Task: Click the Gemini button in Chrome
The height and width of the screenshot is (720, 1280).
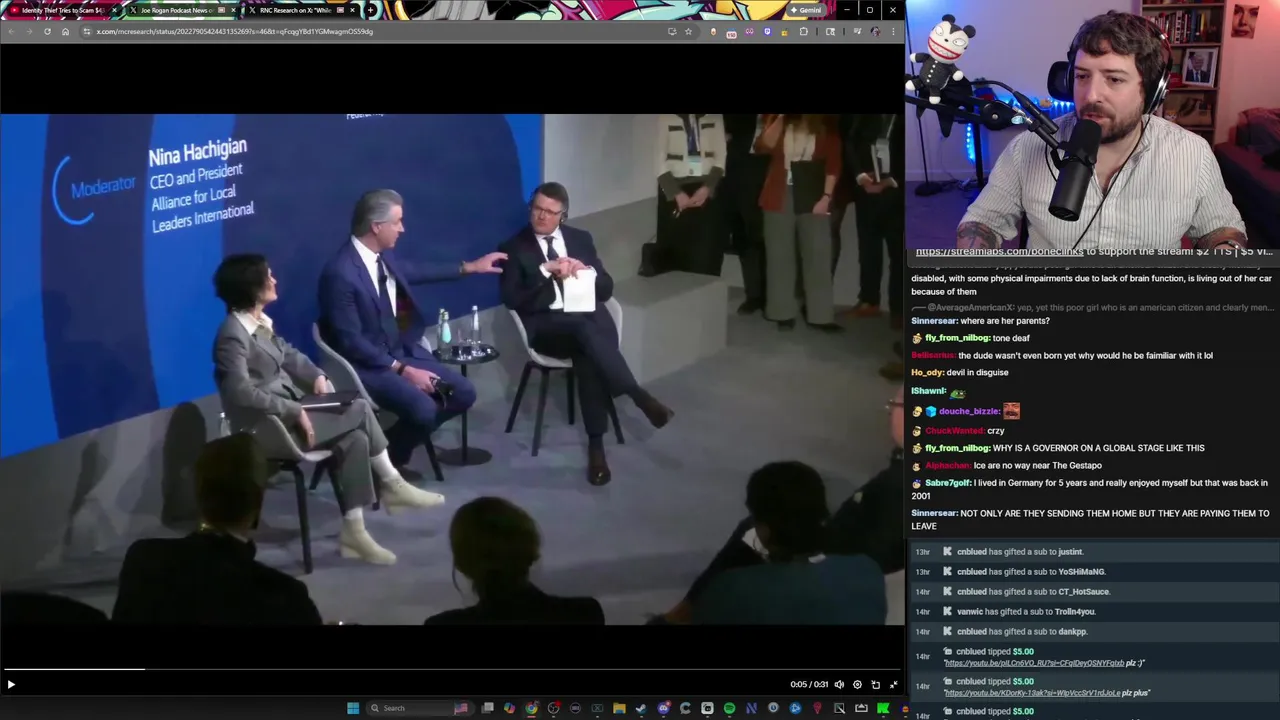Action: point(806,10)
